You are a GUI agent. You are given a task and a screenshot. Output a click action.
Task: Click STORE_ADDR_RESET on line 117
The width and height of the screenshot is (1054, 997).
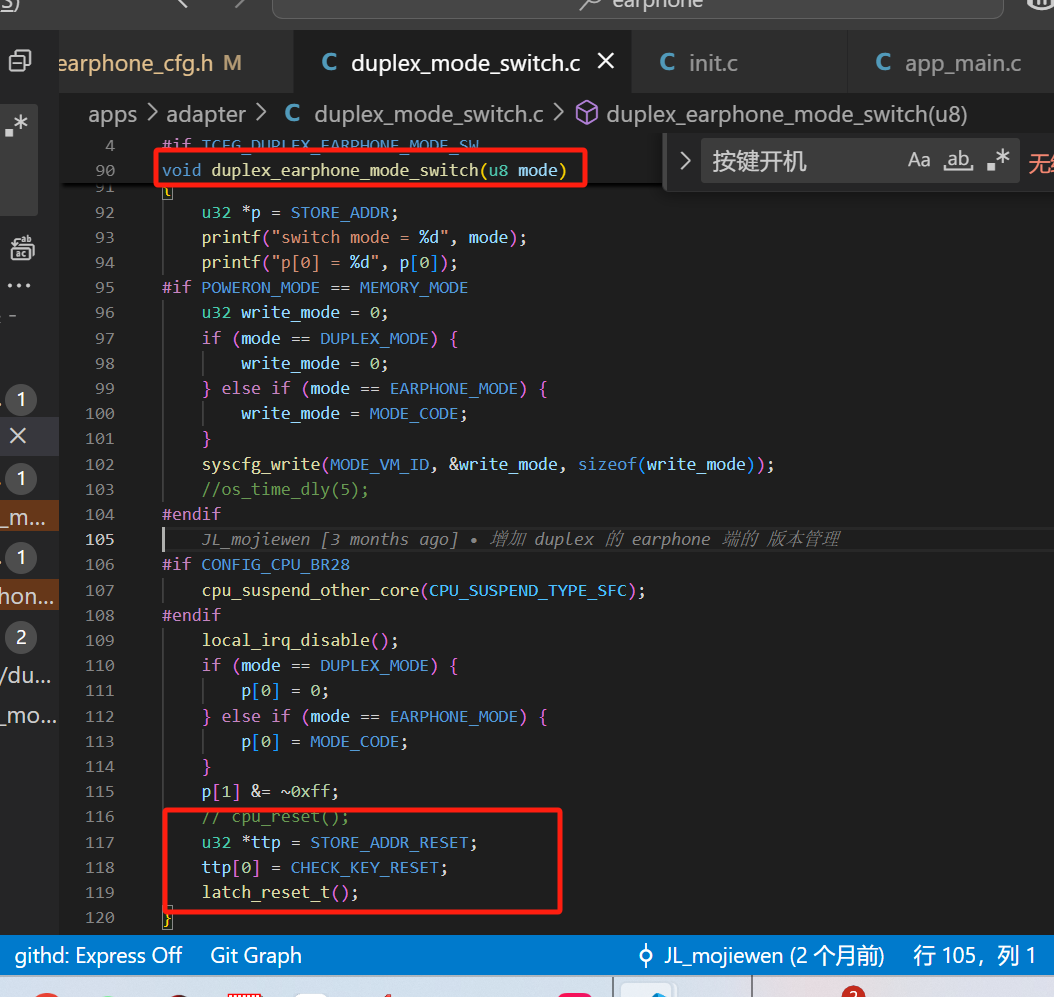pyautogui.click(x=389, y=842)
